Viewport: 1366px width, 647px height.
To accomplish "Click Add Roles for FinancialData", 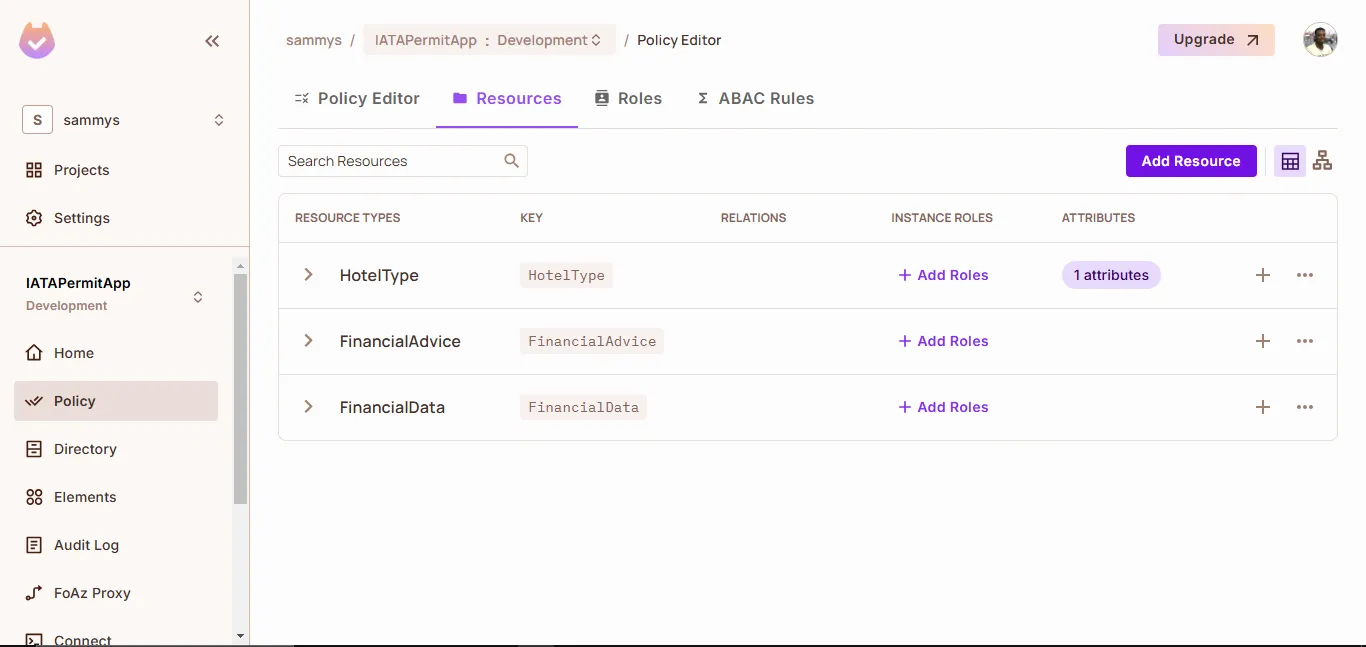I will (943, 407).
